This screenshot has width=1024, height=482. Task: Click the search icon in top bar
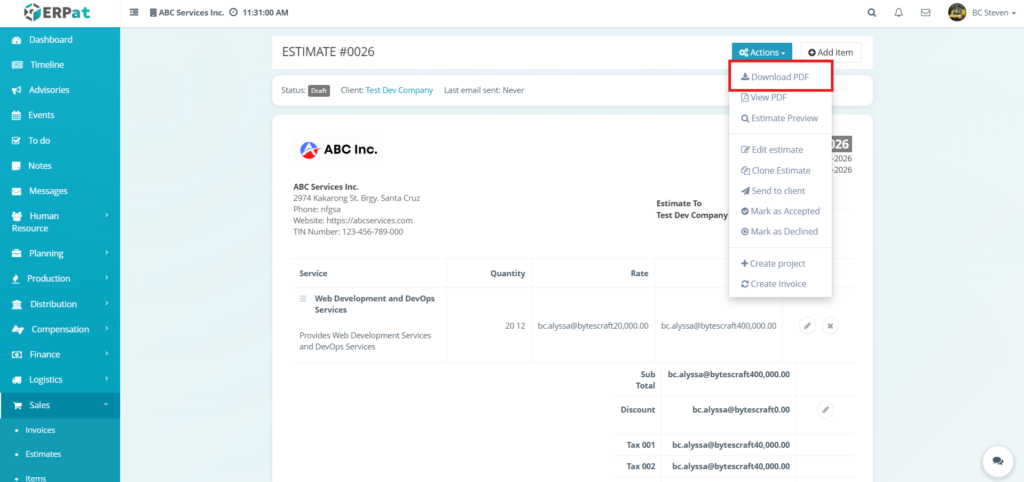[x=872, y=13]
